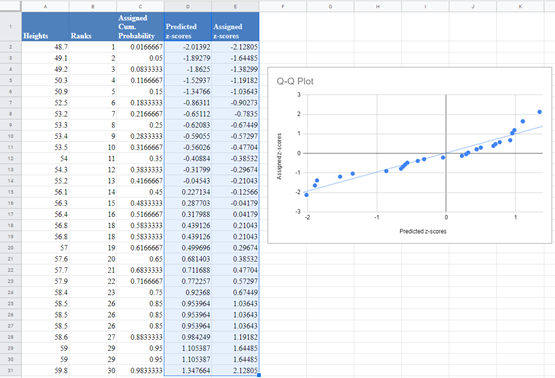Click the height cell 57.6
The width and height of the screenshot is (555, 378).
point(46,259)
